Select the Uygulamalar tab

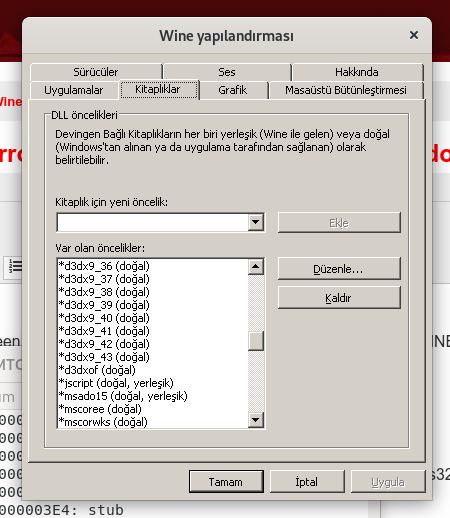point(74,90)
